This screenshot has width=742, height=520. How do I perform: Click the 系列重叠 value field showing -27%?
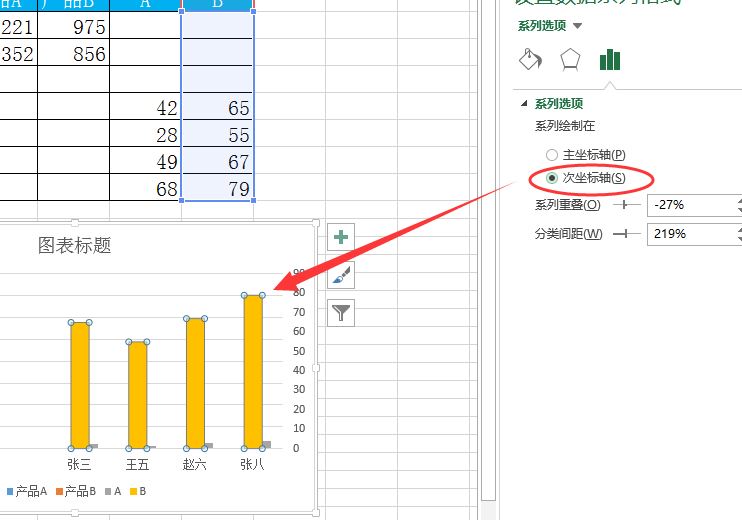[x=690, y=205]
